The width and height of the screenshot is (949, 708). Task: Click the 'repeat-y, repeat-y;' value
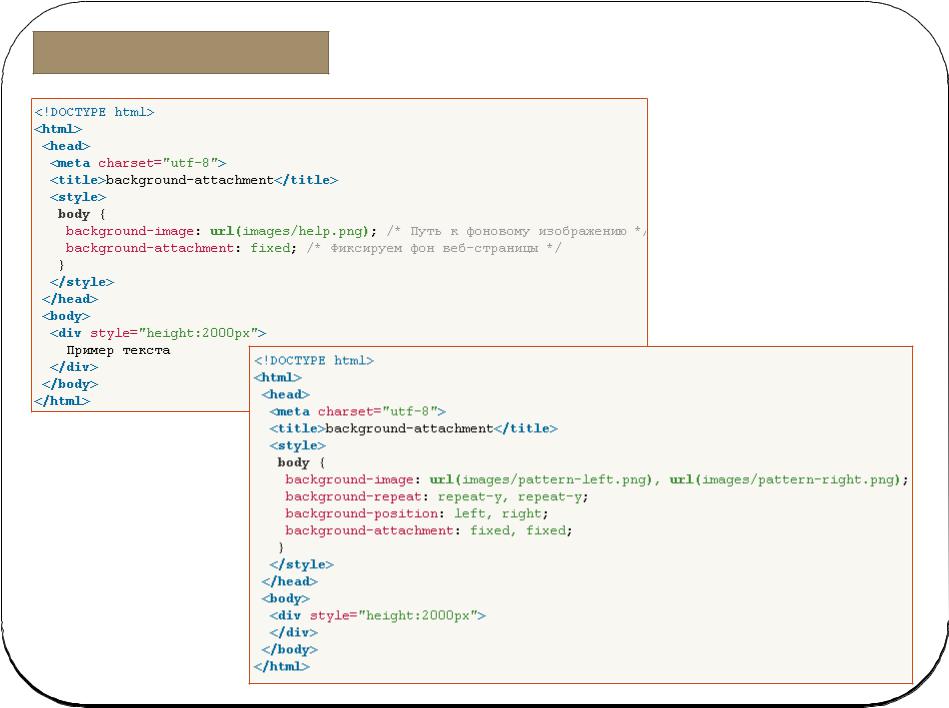tap(513, 497)
